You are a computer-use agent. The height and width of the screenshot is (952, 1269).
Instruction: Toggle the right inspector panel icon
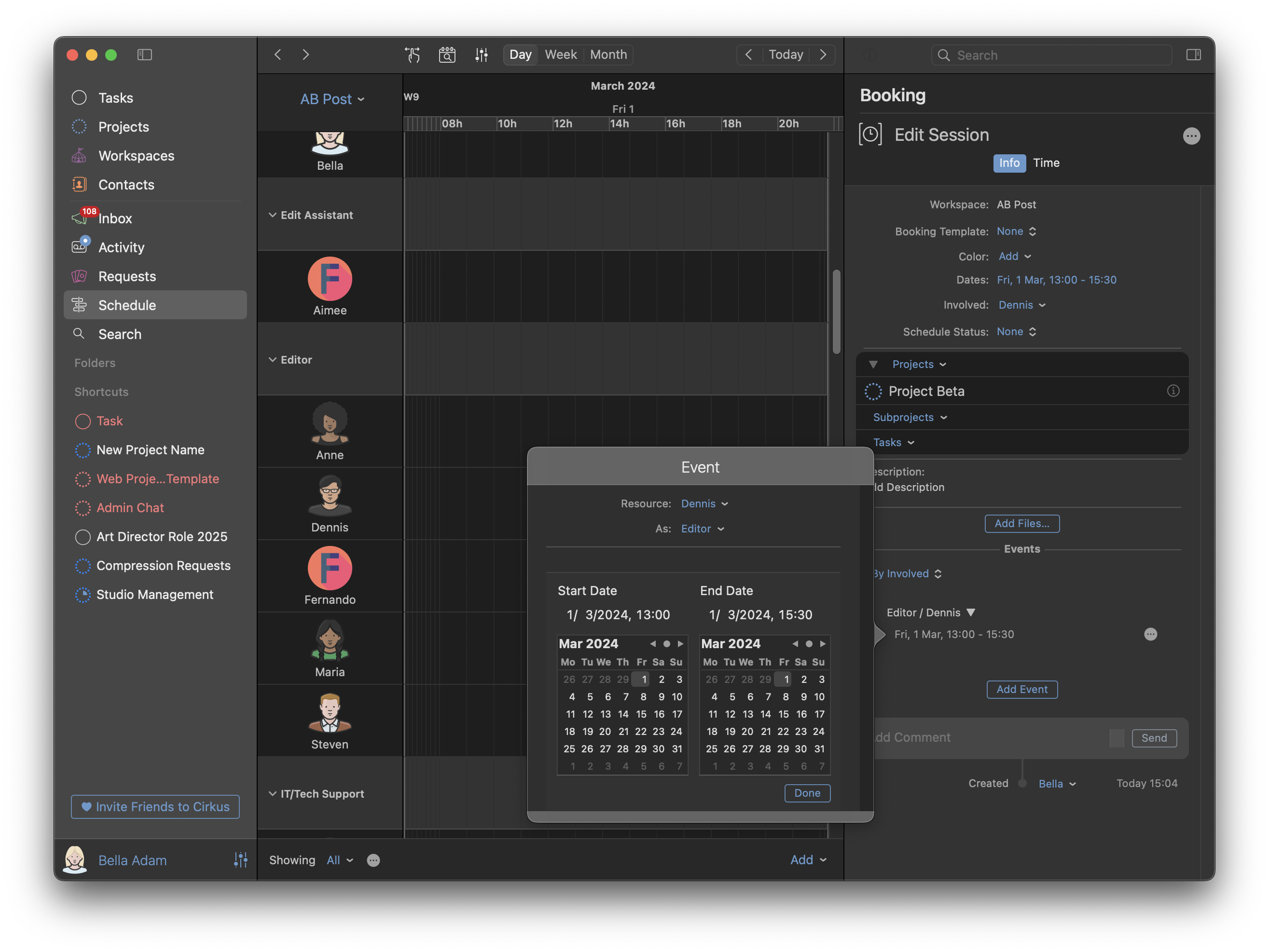pos(1193,54)
